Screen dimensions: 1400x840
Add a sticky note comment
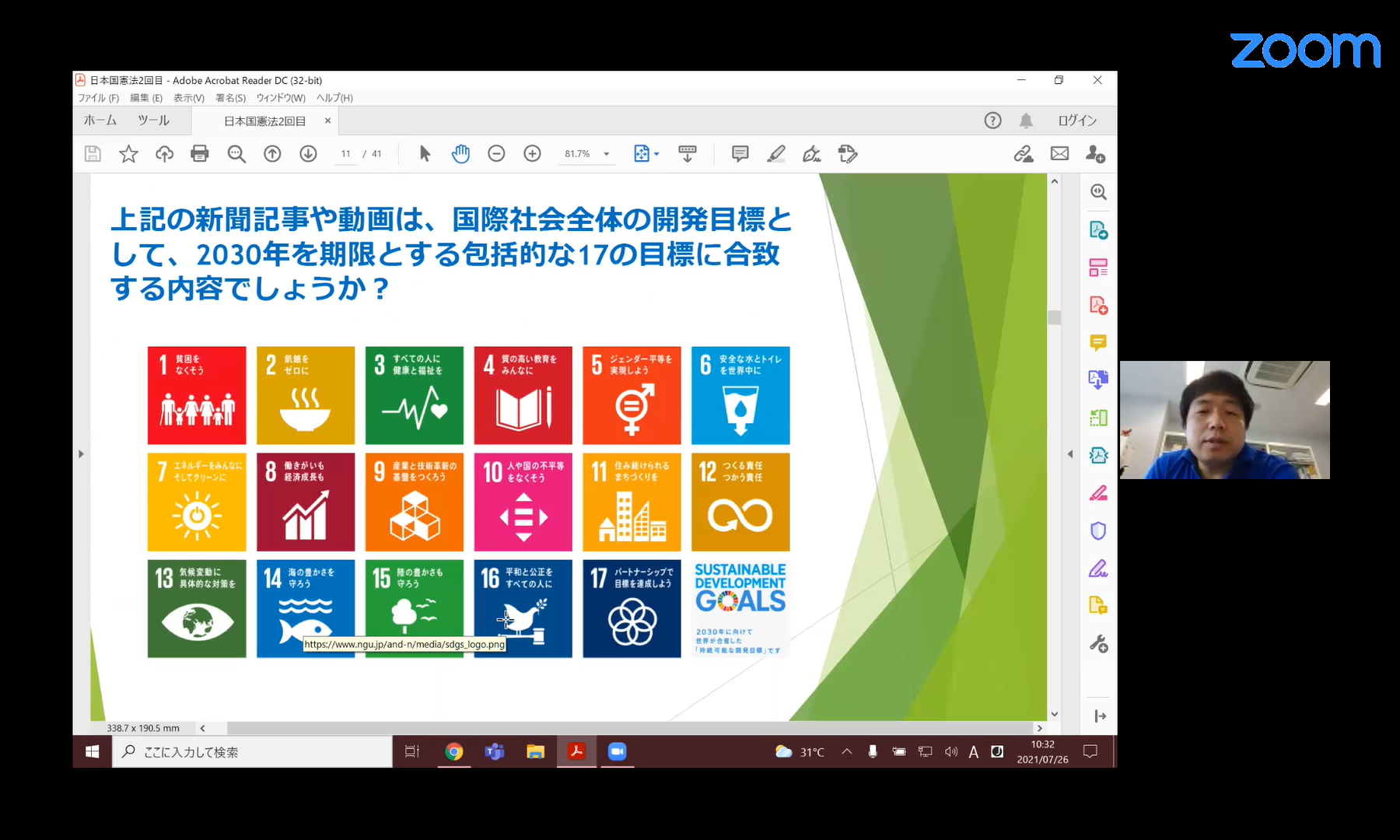click(740, 154)
